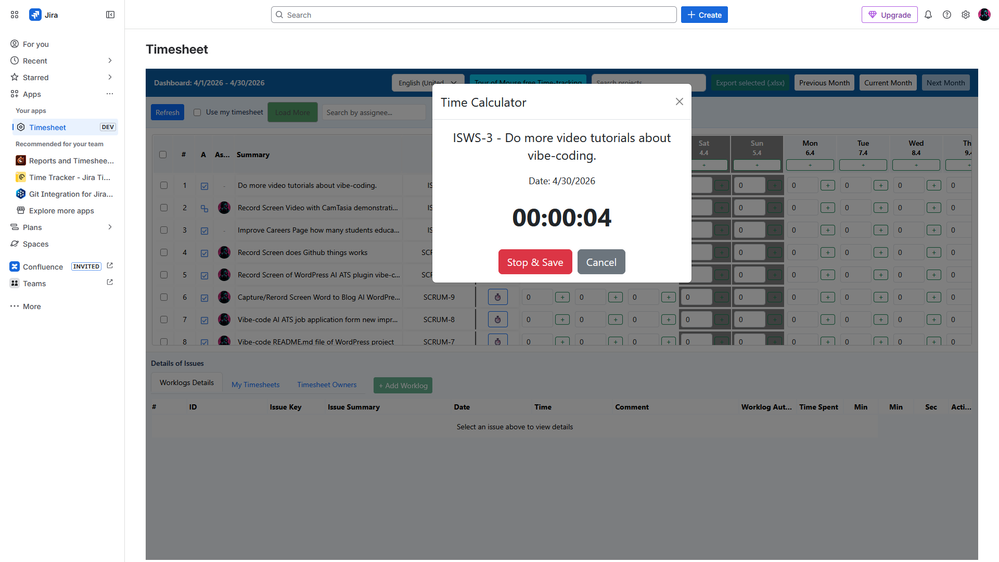This screenshot has height=562, width=999.
Task: Open the Tue 7.4 column dropdown
Action: [x=863, y=165]
